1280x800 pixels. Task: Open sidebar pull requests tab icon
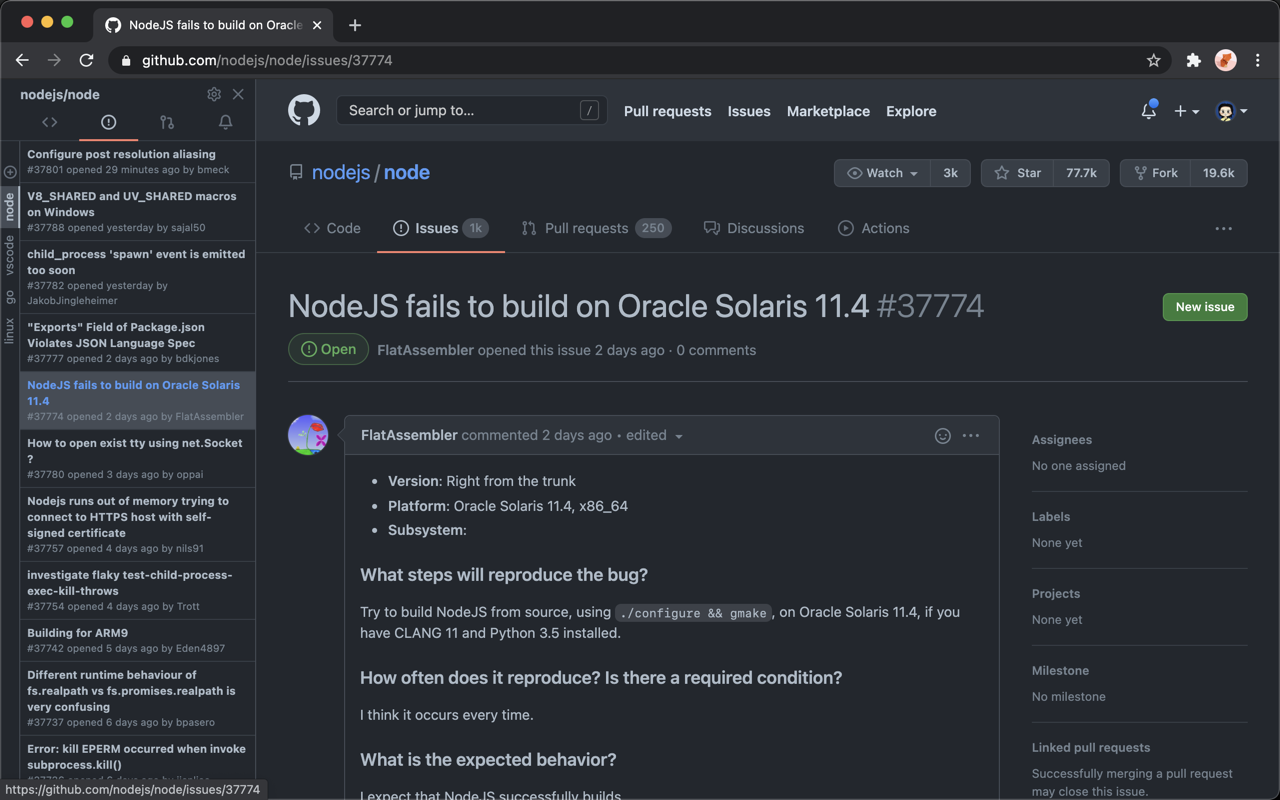pos(167,122)
